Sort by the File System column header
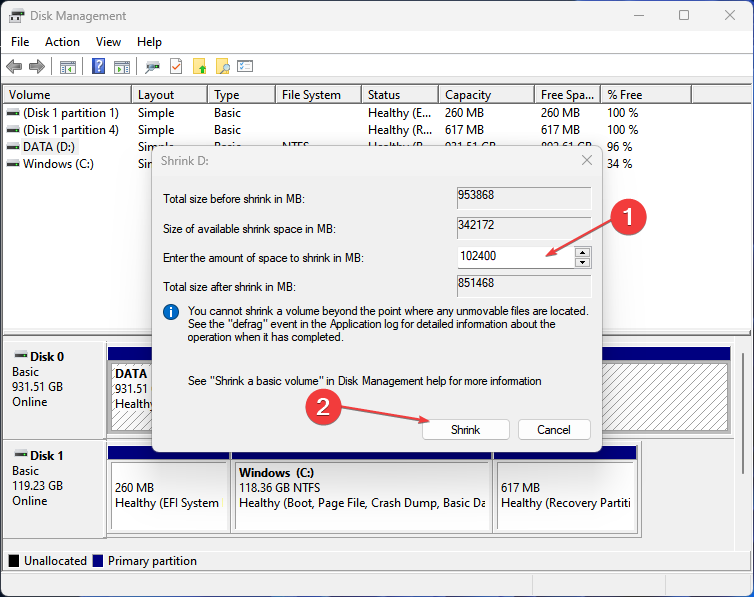Viewport: 754px width, 597px height. pyautogui.click(x=318, y=95)
